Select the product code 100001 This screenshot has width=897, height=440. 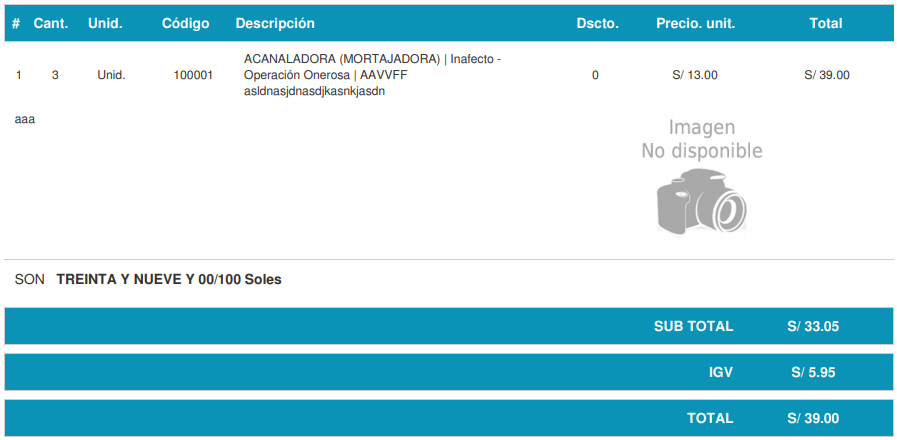193,75
